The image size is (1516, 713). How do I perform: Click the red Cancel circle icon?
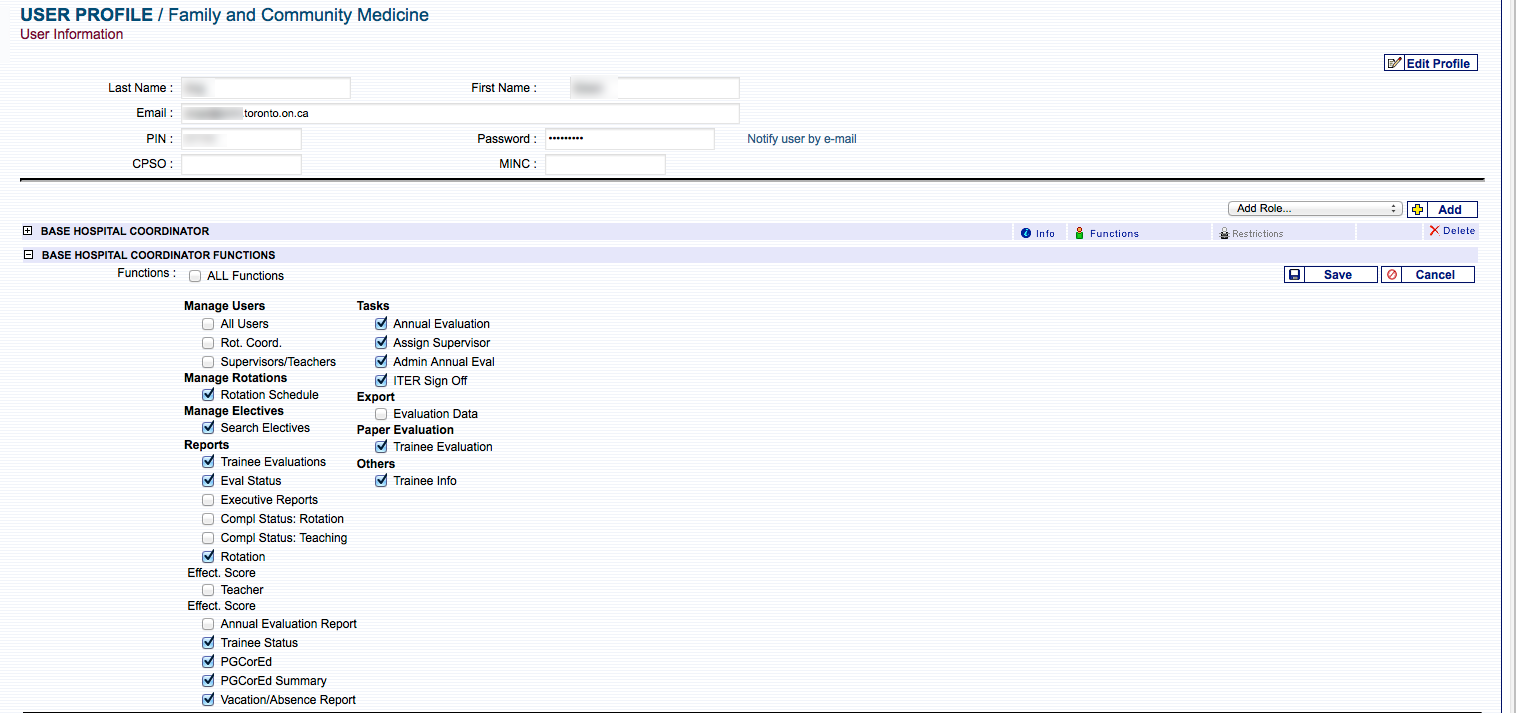point(1391,275)
